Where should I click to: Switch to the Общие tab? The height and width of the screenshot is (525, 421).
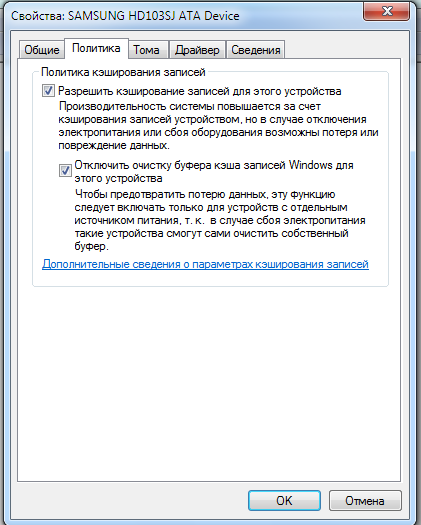42,50
